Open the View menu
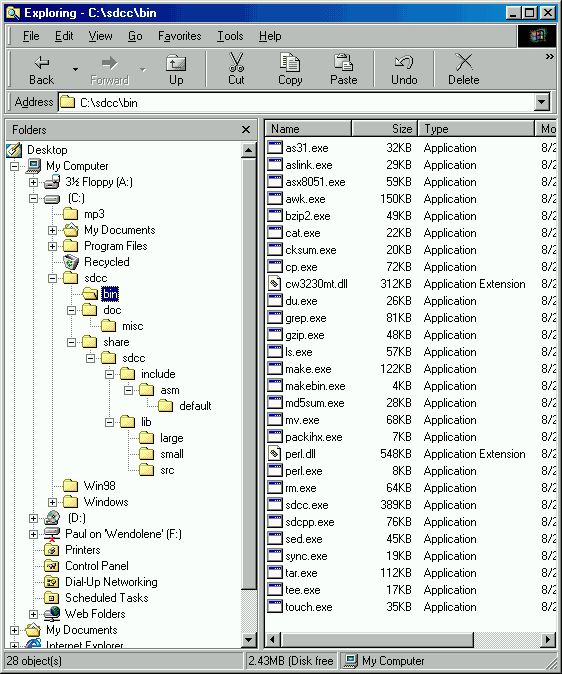Viewport: 562px width, 674px height. (x=100, y=36)
